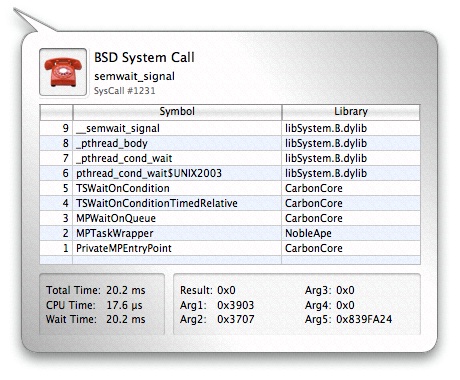Click the semwait_signal call name
Viewport: 460px width, 380px height.
[x=134, y=76]
